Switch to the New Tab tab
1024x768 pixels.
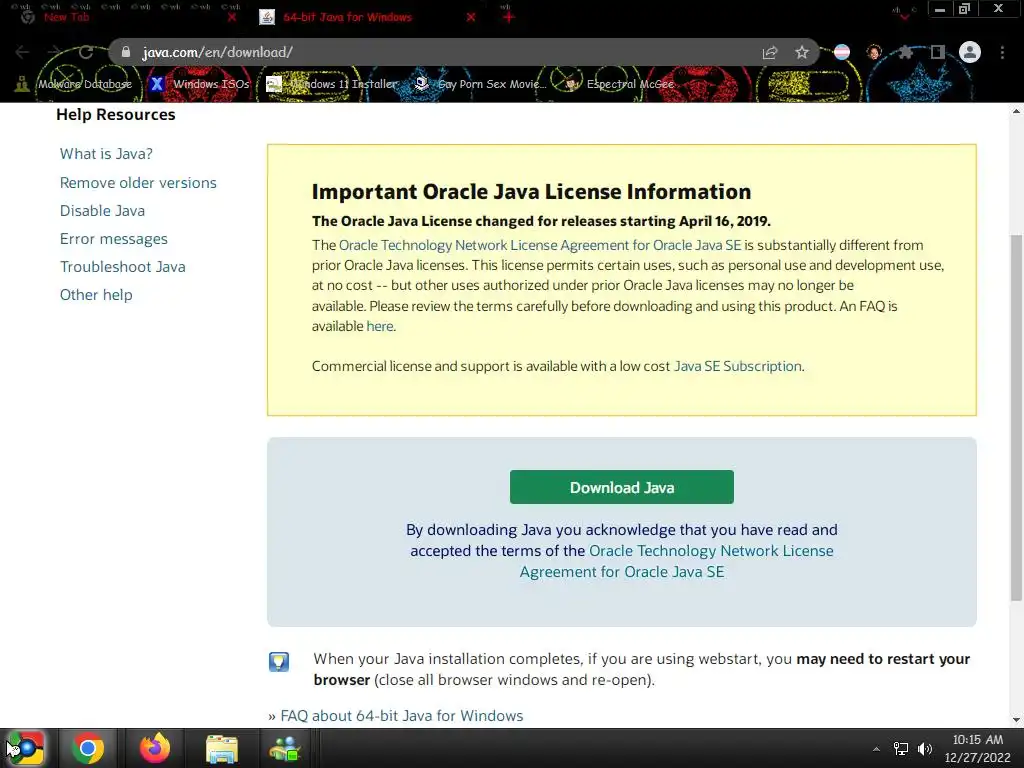[67, 17]
